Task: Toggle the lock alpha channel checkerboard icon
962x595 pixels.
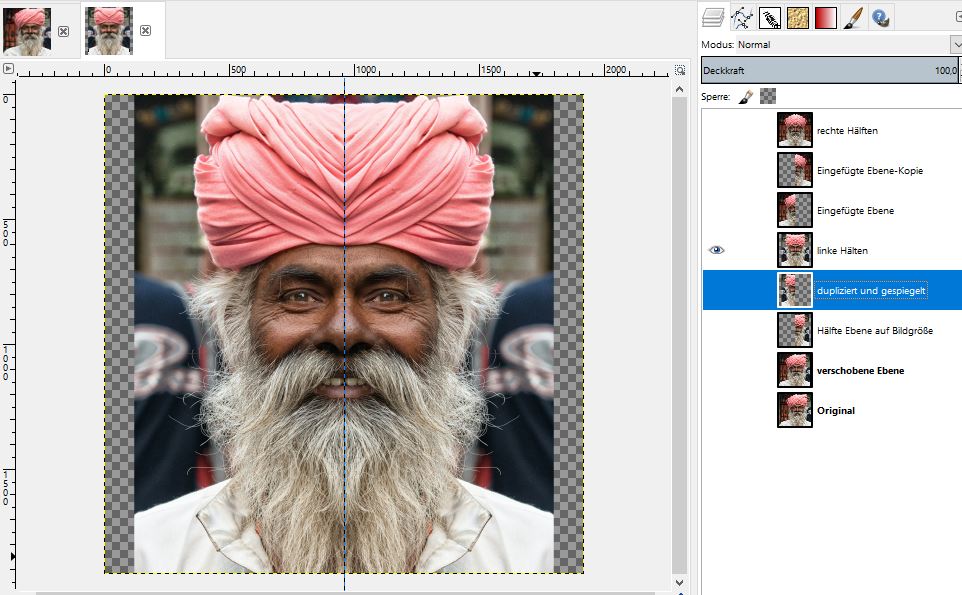Action: 768,97
